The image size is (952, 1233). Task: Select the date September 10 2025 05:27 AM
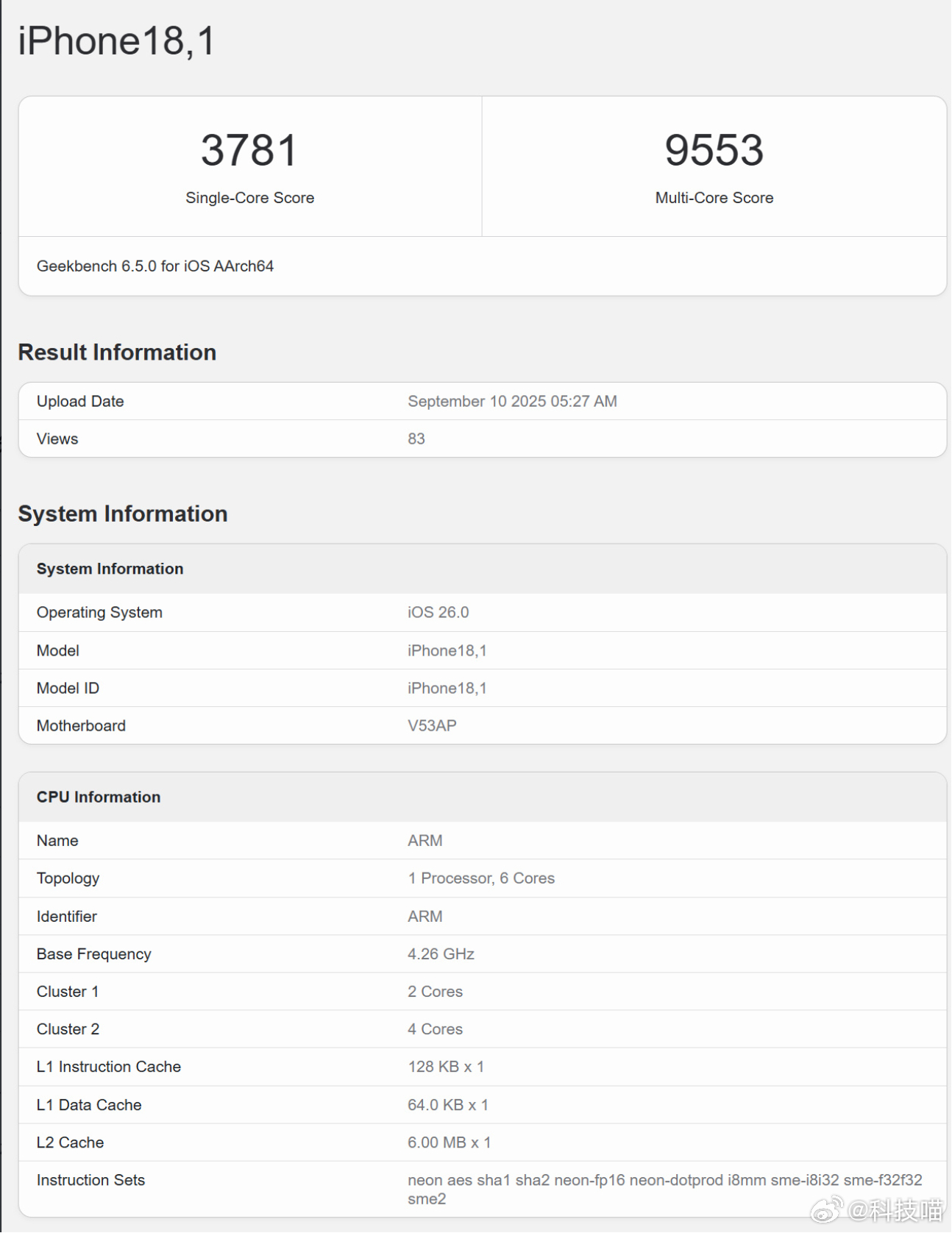coord(512,402)
